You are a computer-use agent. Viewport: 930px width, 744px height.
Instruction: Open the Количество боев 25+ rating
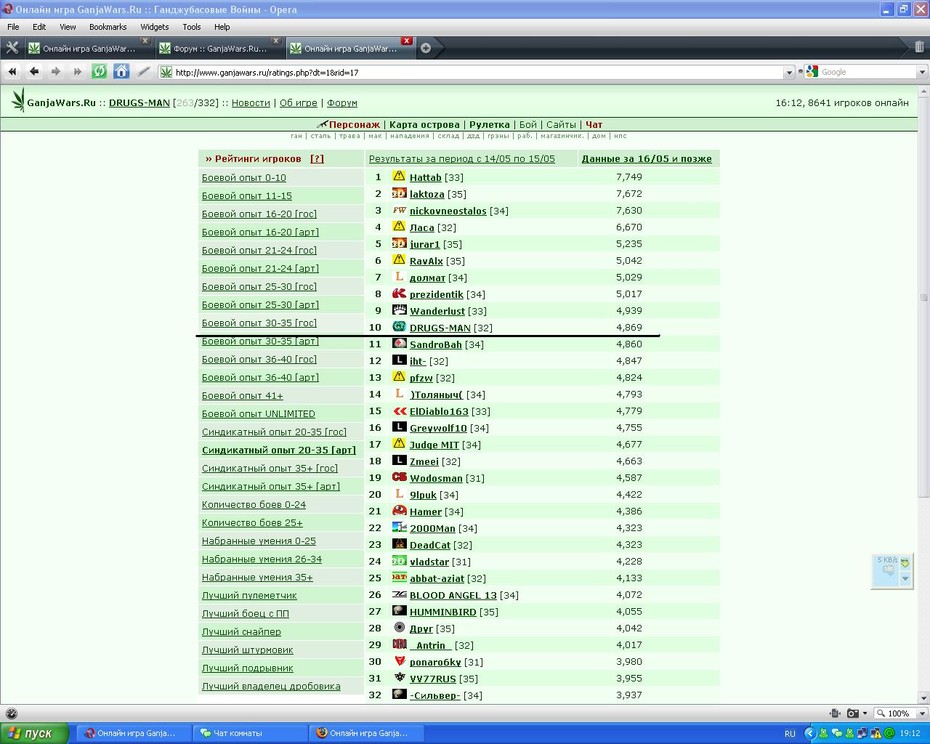coord(252,523)
